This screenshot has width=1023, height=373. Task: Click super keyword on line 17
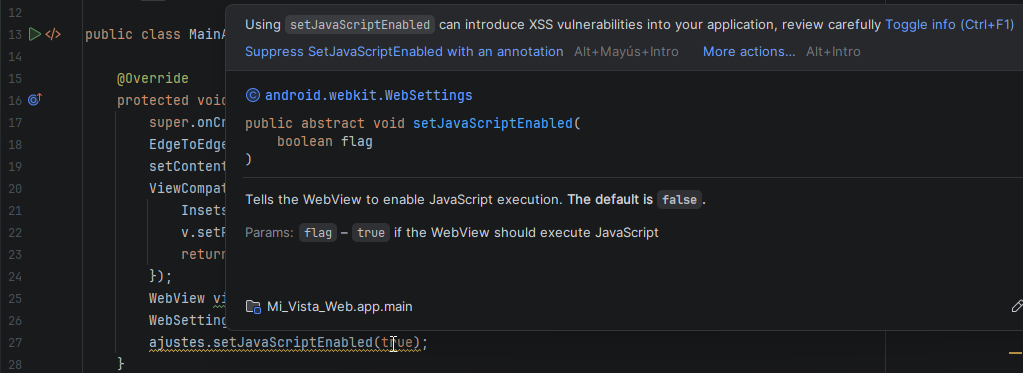tap(169, 123)
